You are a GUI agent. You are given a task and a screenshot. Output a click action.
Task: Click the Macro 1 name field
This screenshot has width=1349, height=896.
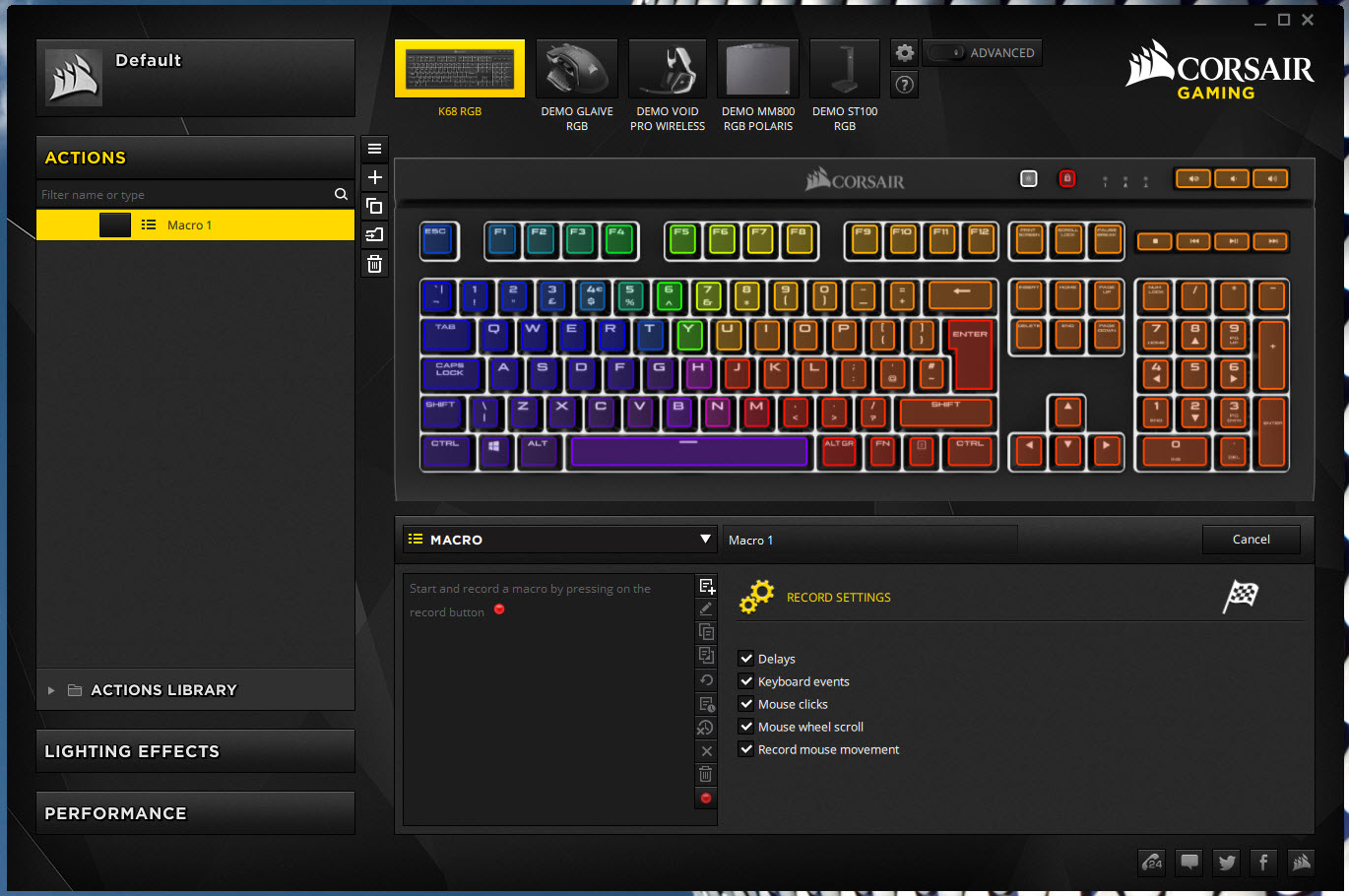(x=870, y=540)
